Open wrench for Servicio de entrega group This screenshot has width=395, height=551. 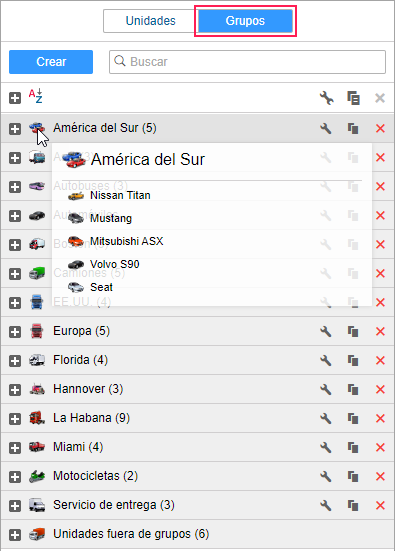326,505
